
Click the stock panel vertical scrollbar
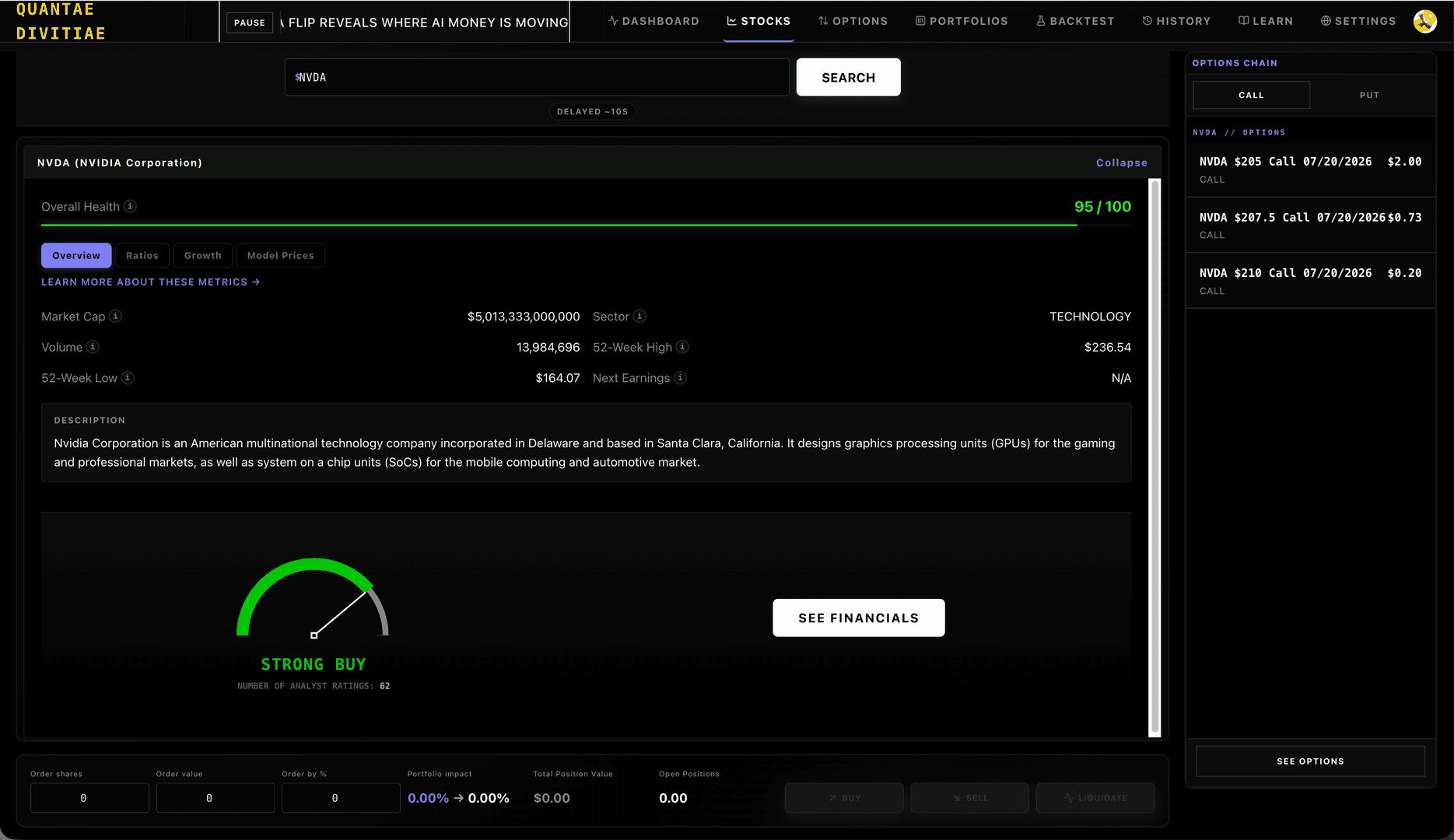click(x=1154, y=457)
